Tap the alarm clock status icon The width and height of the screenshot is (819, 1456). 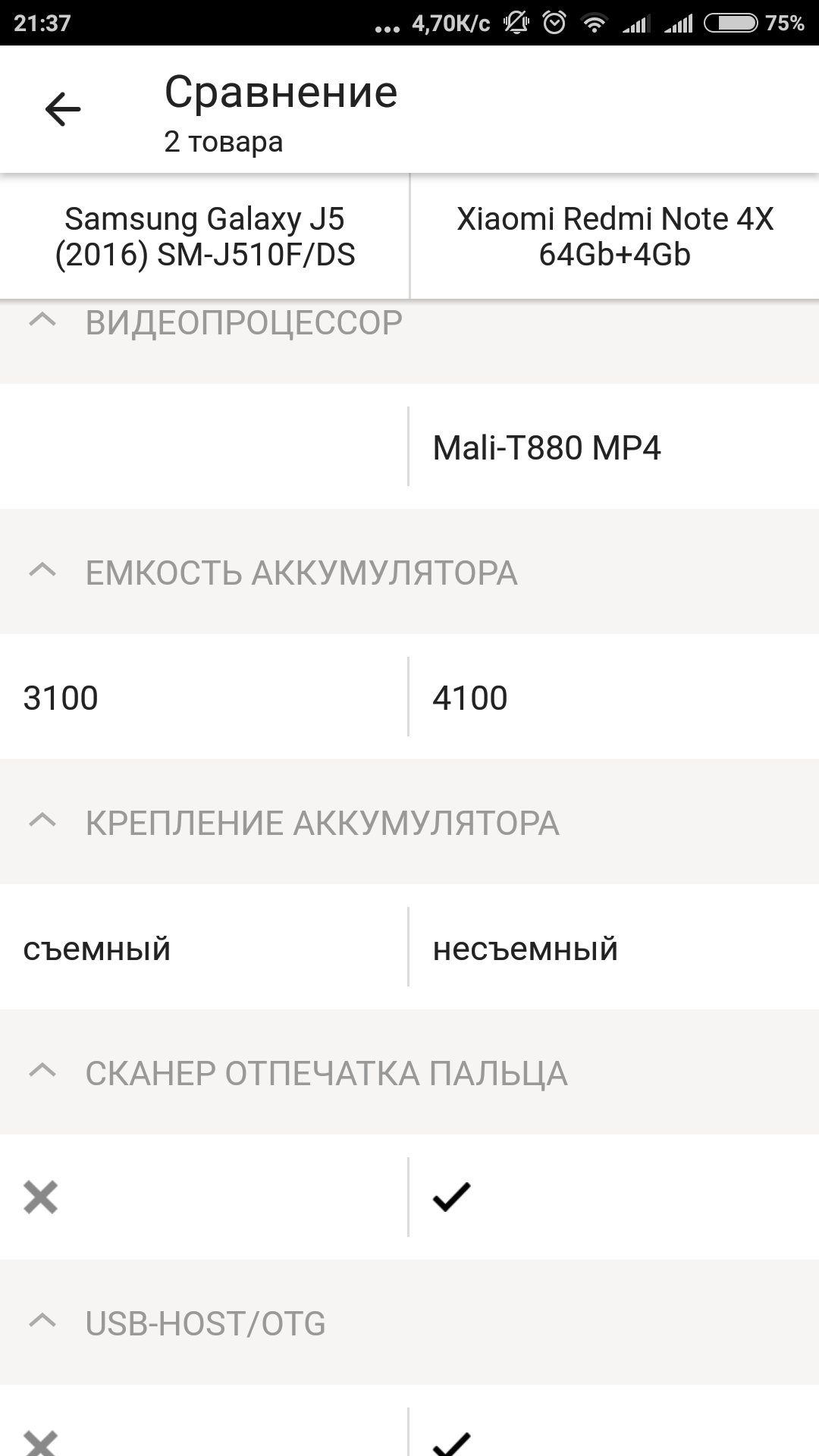554,24
